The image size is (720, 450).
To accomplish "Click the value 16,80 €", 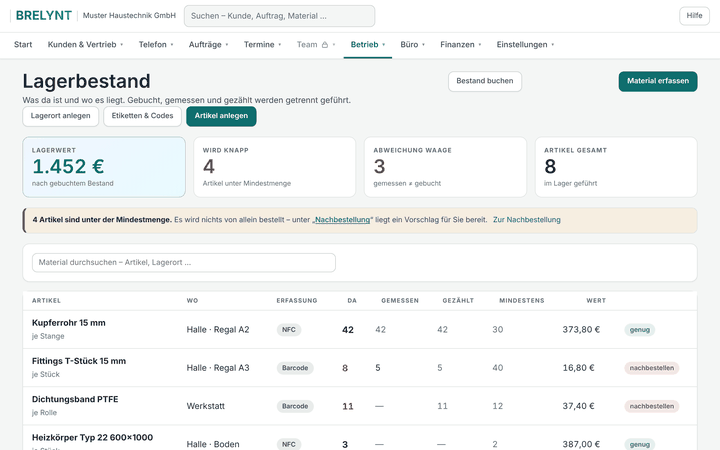I will point(579,368).
